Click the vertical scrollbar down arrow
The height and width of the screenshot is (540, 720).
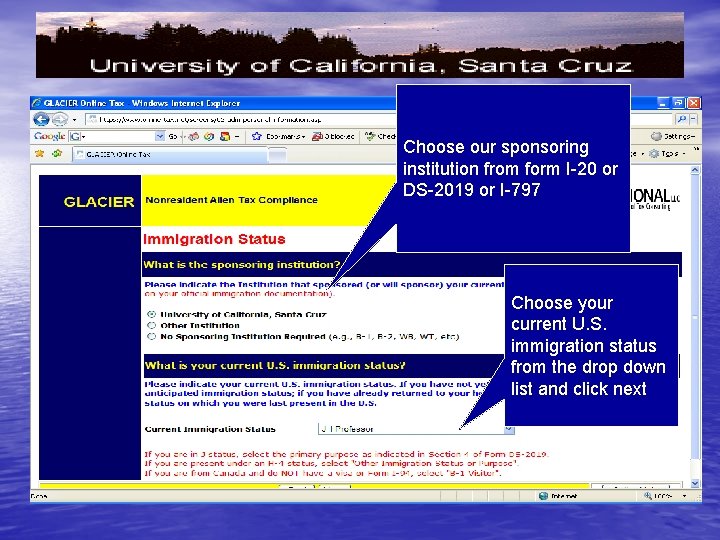tap(695, 483)
